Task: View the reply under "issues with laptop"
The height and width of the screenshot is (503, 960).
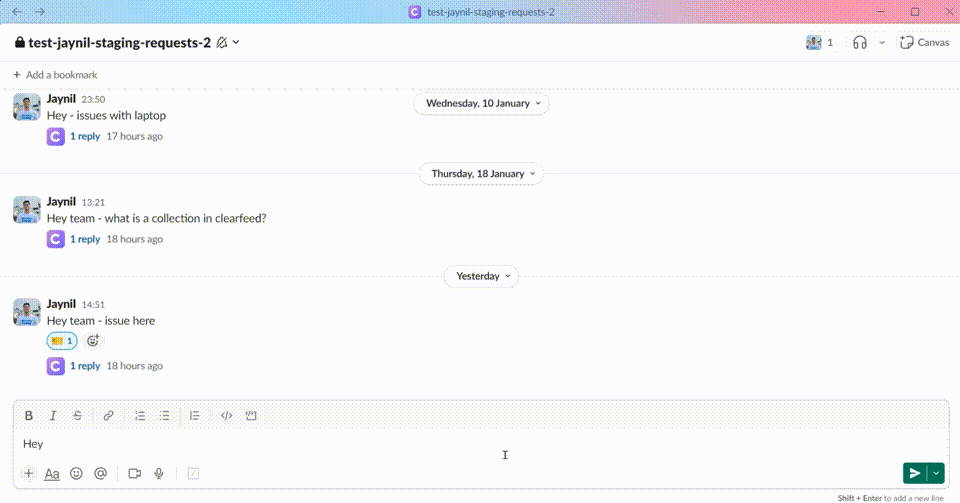Action: tap(85, 136)
